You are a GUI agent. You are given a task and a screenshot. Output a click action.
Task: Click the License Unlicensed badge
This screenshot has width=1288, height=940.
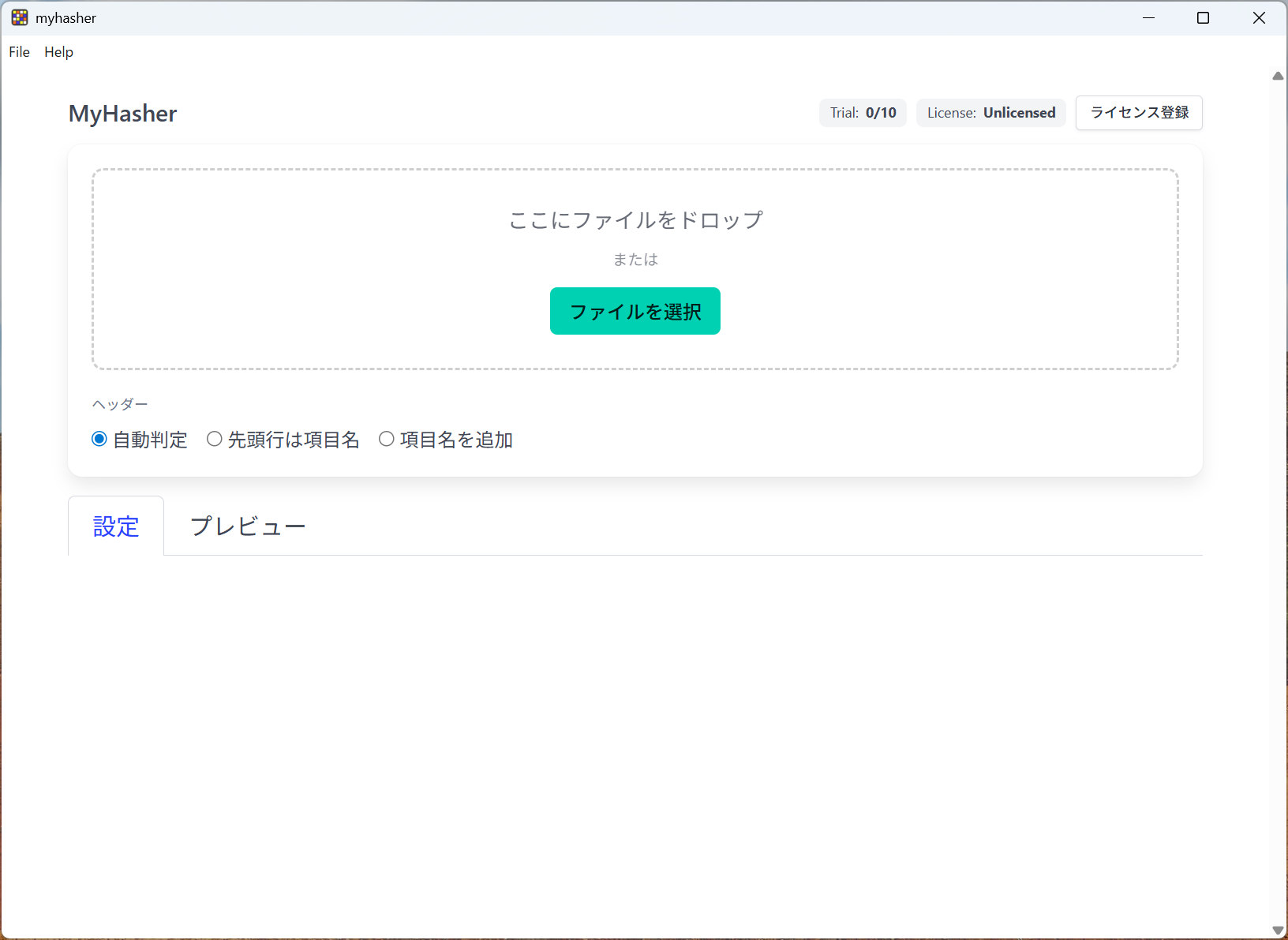click(991, 113)
